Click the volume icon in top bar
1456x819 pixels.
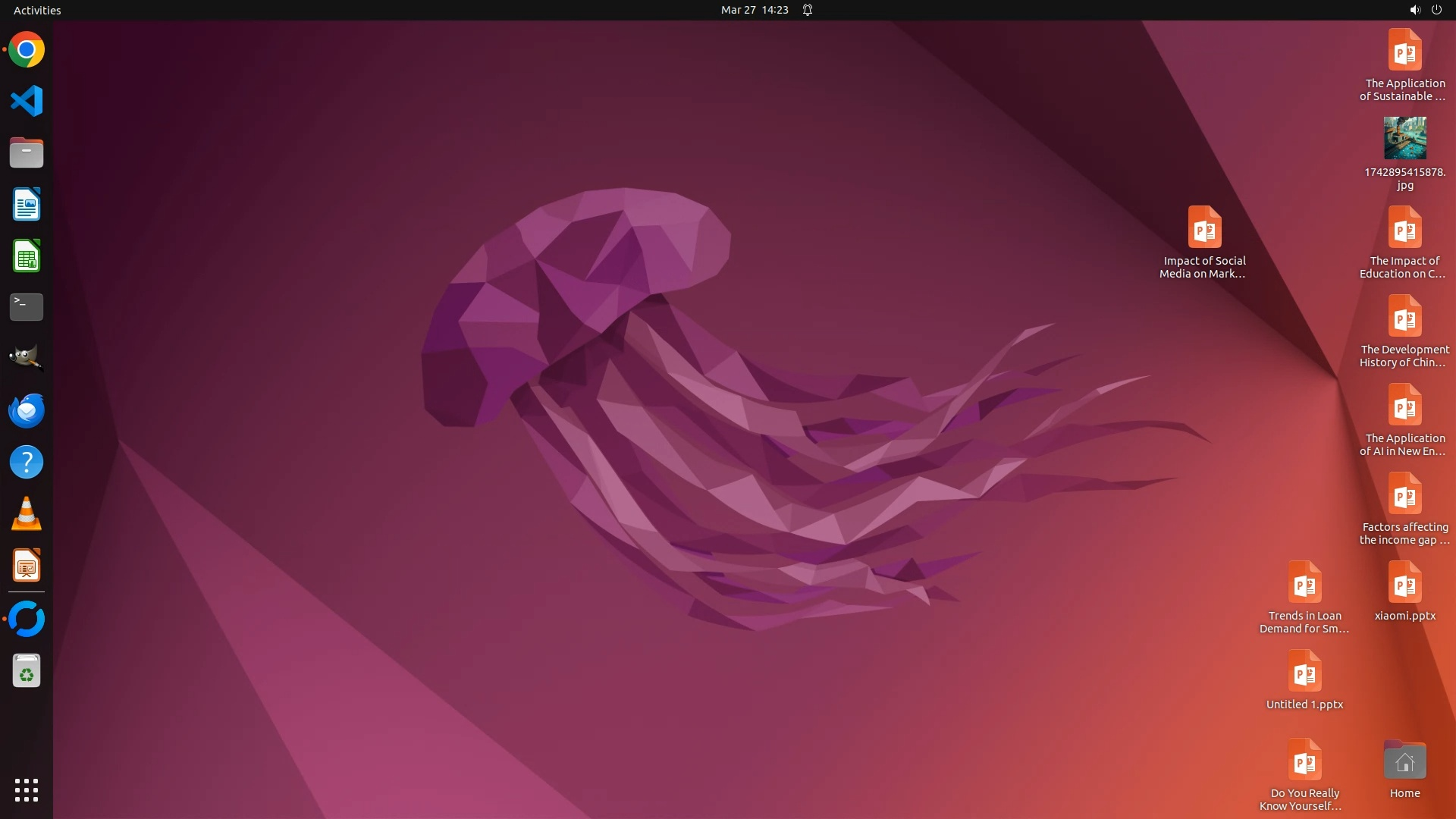(x=1414, y=10)
